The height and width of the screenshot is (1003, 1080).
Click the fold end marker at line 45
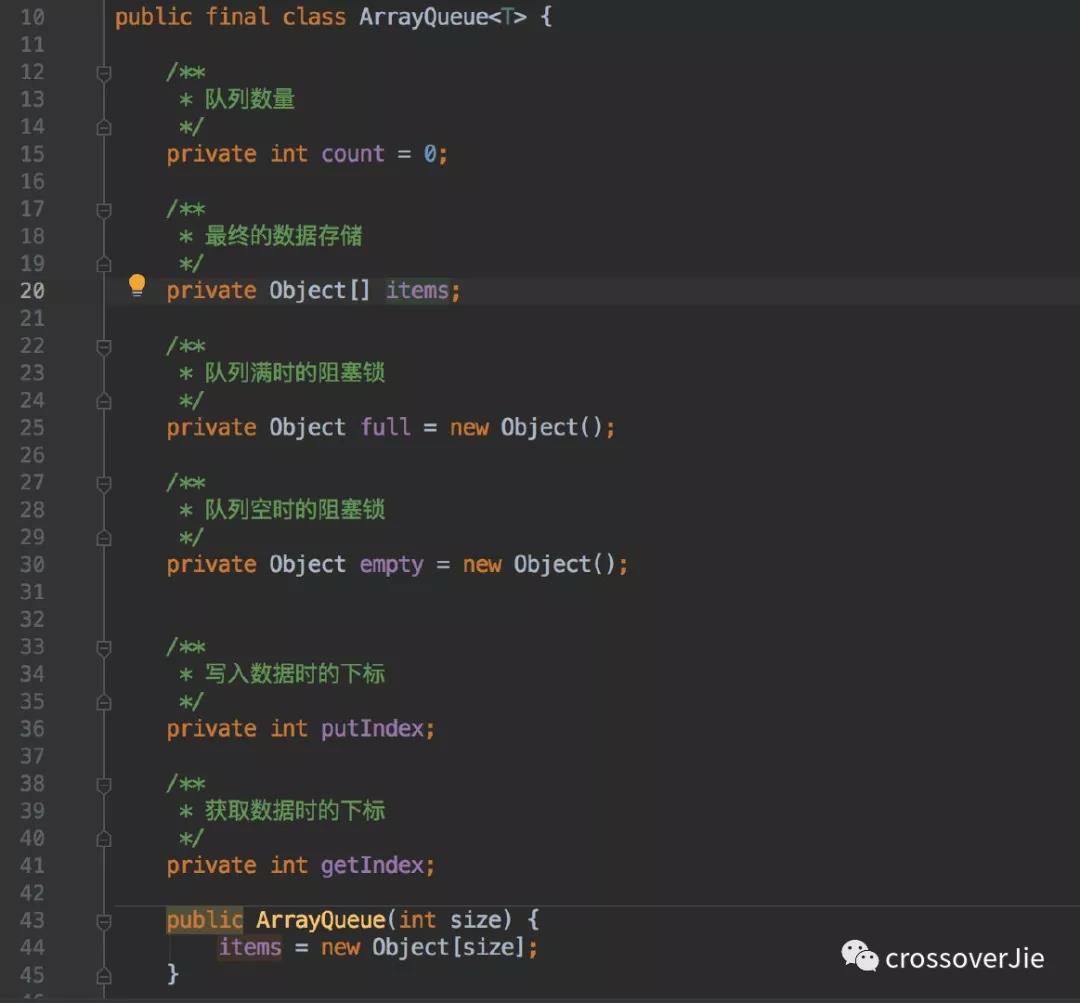click(104, 975)
